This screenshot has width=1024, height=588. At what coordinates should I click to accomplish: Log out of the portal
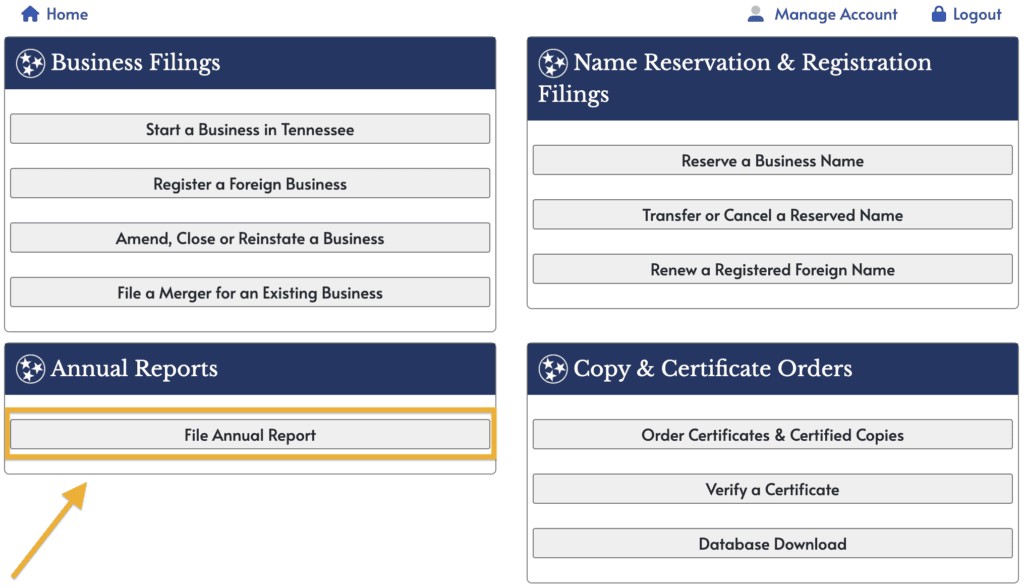pos(975,14)
